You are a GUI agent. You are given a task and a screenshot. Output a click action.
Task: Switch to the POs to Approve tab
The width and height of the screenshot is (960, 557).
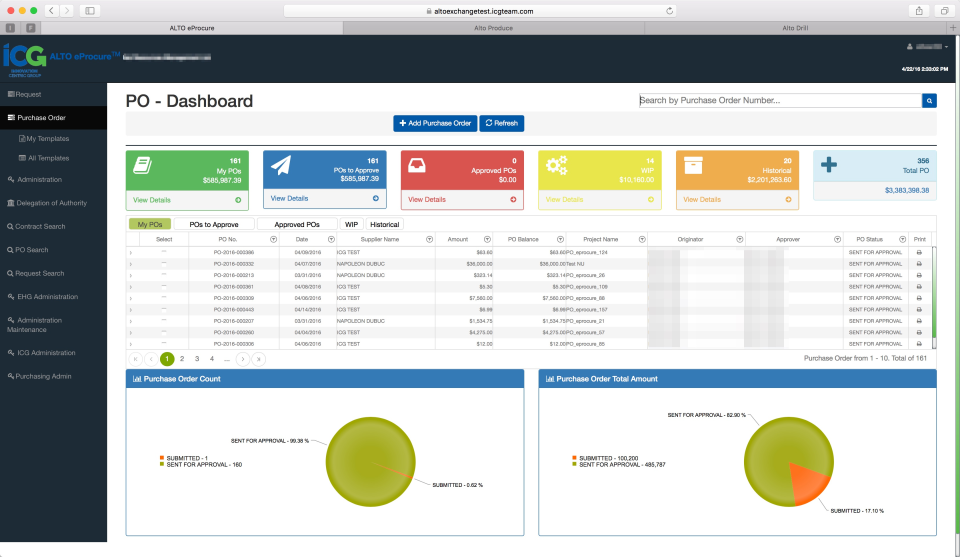[214, 225]
